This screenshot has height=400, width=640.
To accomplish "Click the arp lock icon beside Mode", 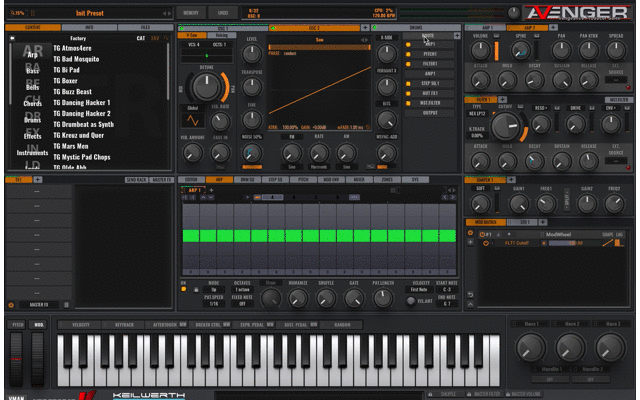I will [196, 289].
